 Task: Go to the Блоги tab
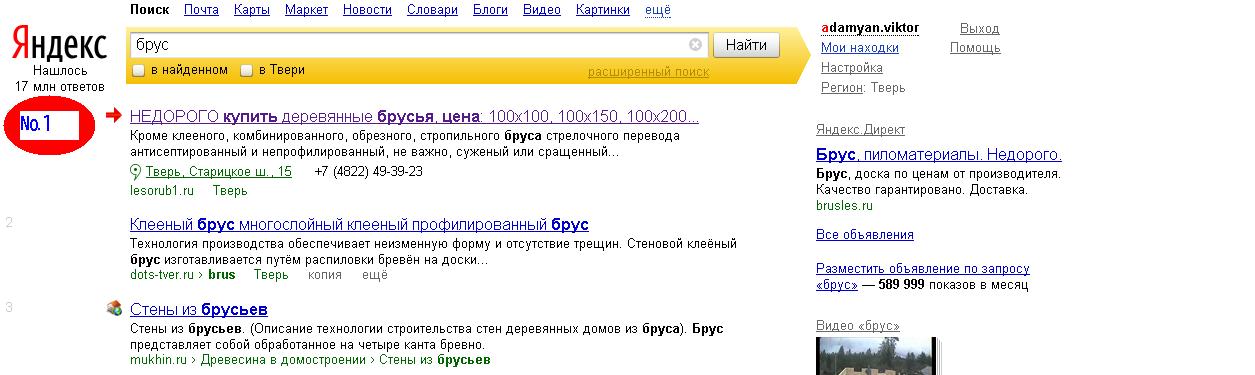pos(490,10)
